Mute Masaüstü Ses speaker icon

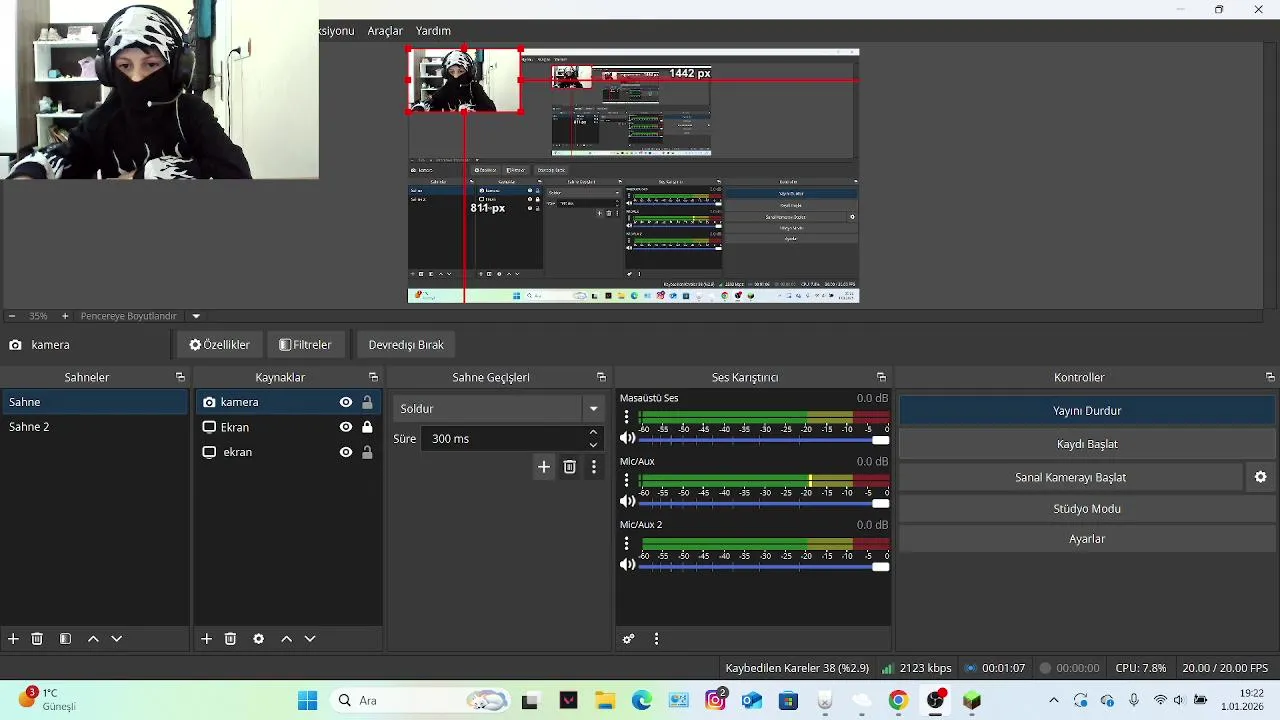(627, 438)
